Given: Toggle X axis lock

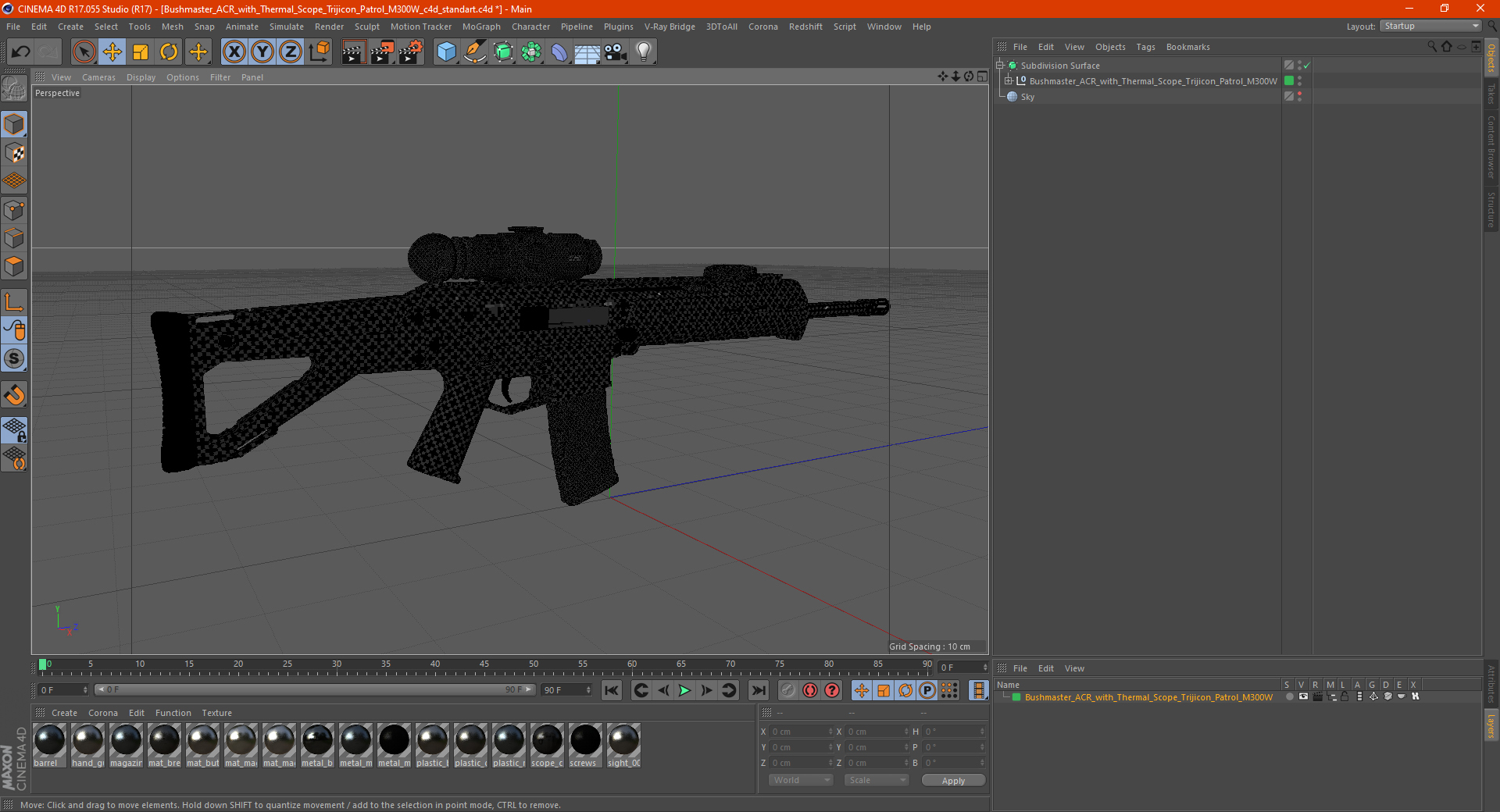Looking at the screenshot, I should tap(234, 52).
